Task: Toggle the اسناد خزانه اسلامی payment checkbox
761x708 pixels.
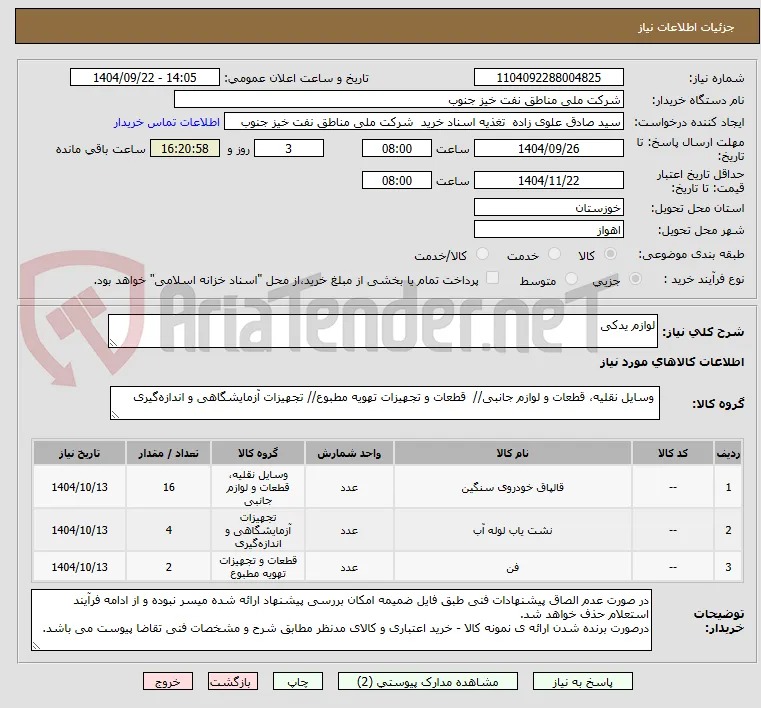Action: click(x=492, y=278)
